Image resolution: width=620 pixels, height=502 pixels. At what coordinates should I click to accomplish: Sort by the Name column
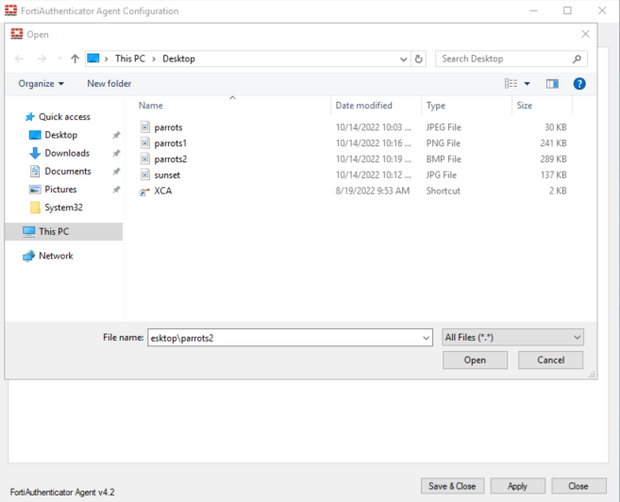(151, 106)
